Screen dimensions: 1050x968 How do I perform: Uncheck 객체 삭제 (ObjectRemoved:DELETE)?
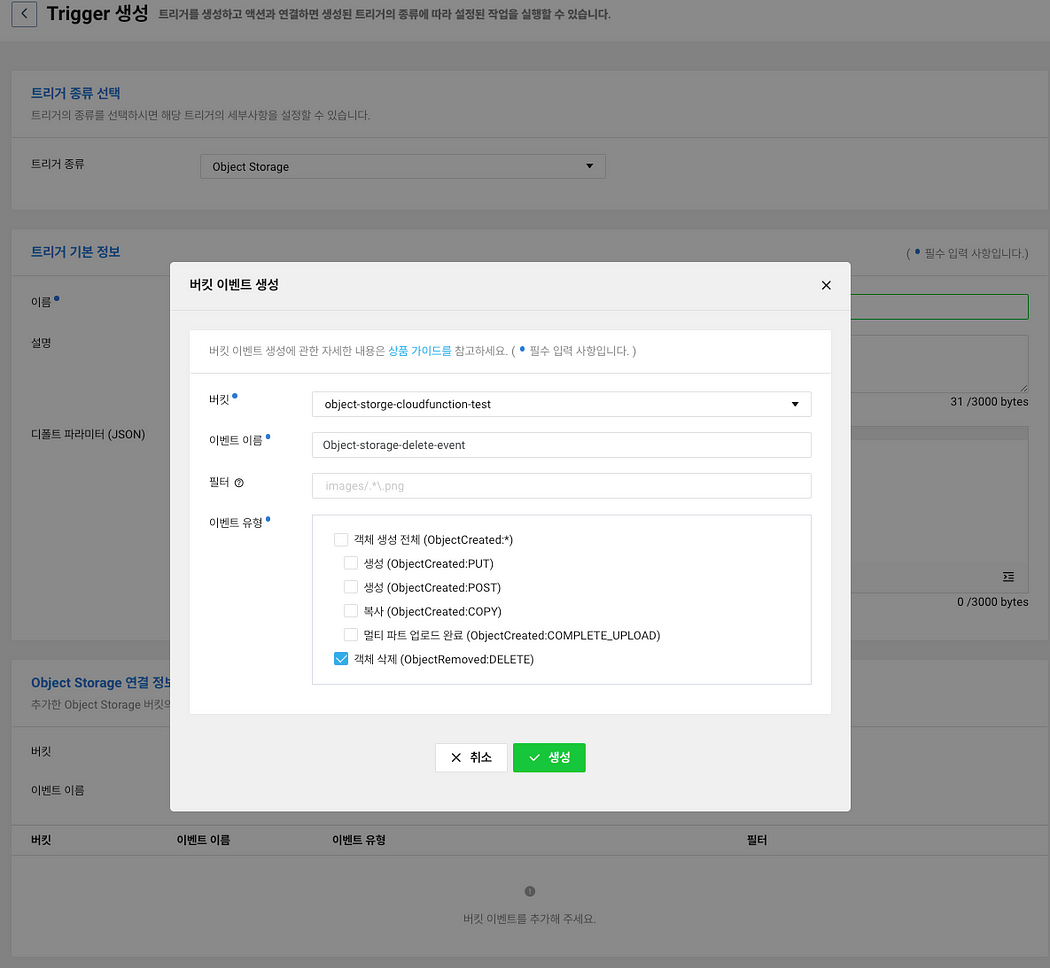pyautogui.click(x=341, y=659)
